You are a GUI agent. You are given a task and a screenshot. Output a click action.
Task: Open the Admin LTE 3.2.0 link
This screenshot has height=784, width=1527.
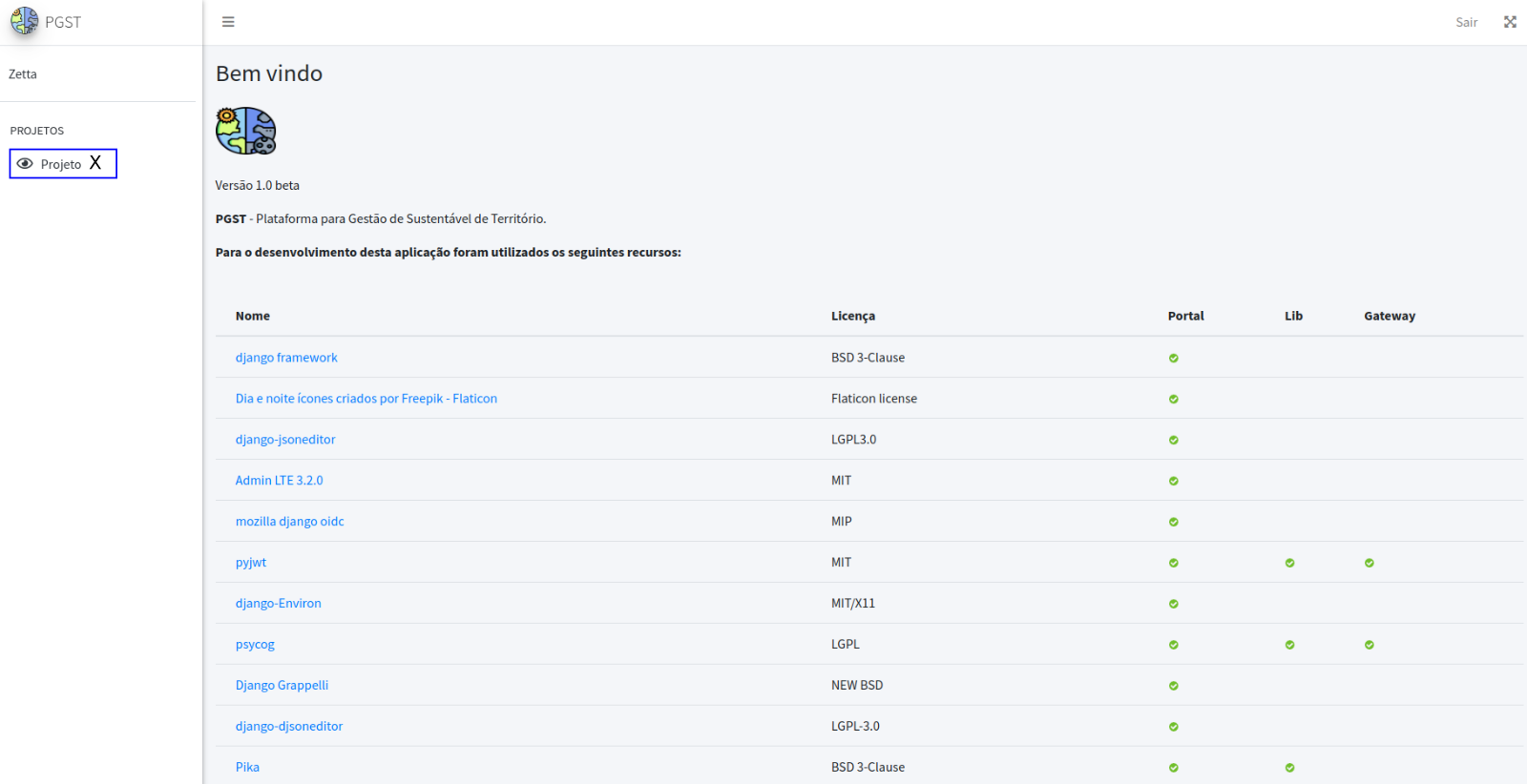pyautogui.click(x=279, y=481)
